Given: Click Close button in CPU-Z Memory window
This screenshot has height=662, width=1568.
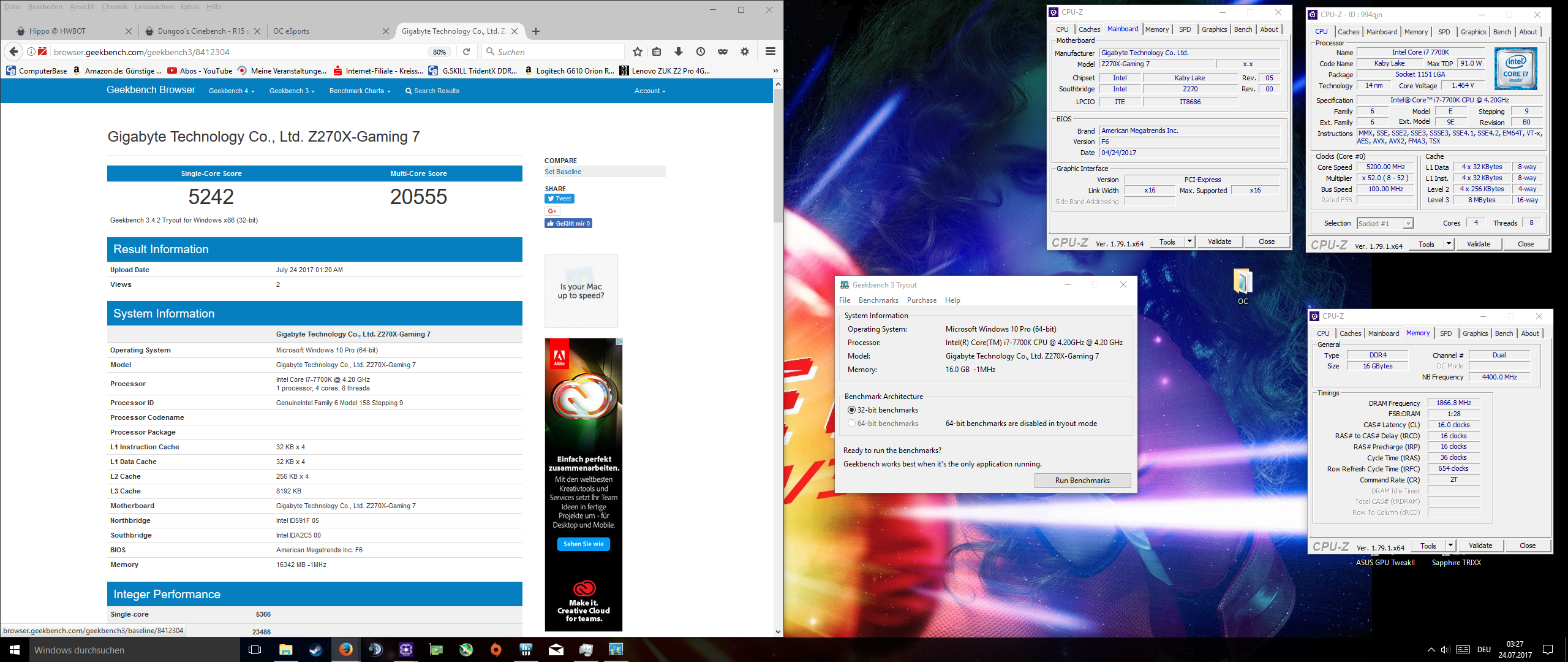Looking at the screenshot, I should pos(1528,546).
